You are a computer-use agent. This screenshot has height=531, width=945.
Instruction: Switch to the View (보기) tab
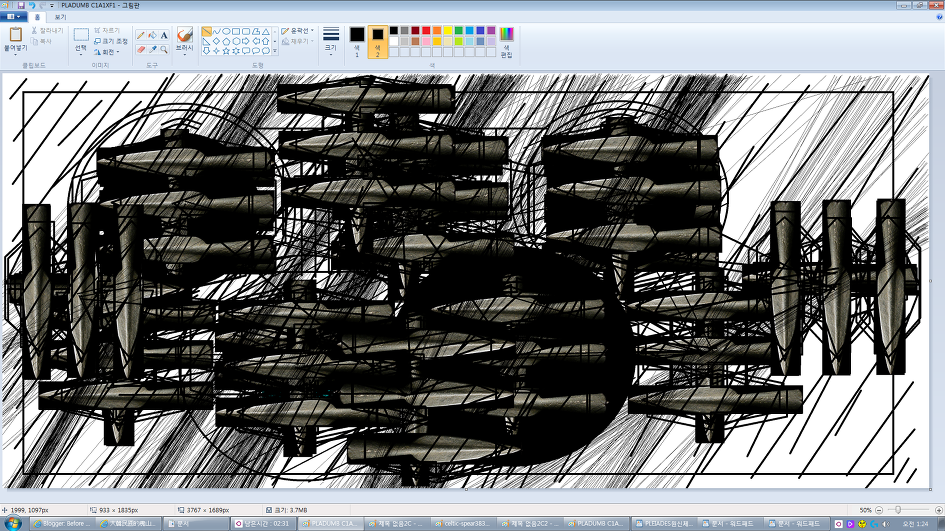click(x=60, y=17)
